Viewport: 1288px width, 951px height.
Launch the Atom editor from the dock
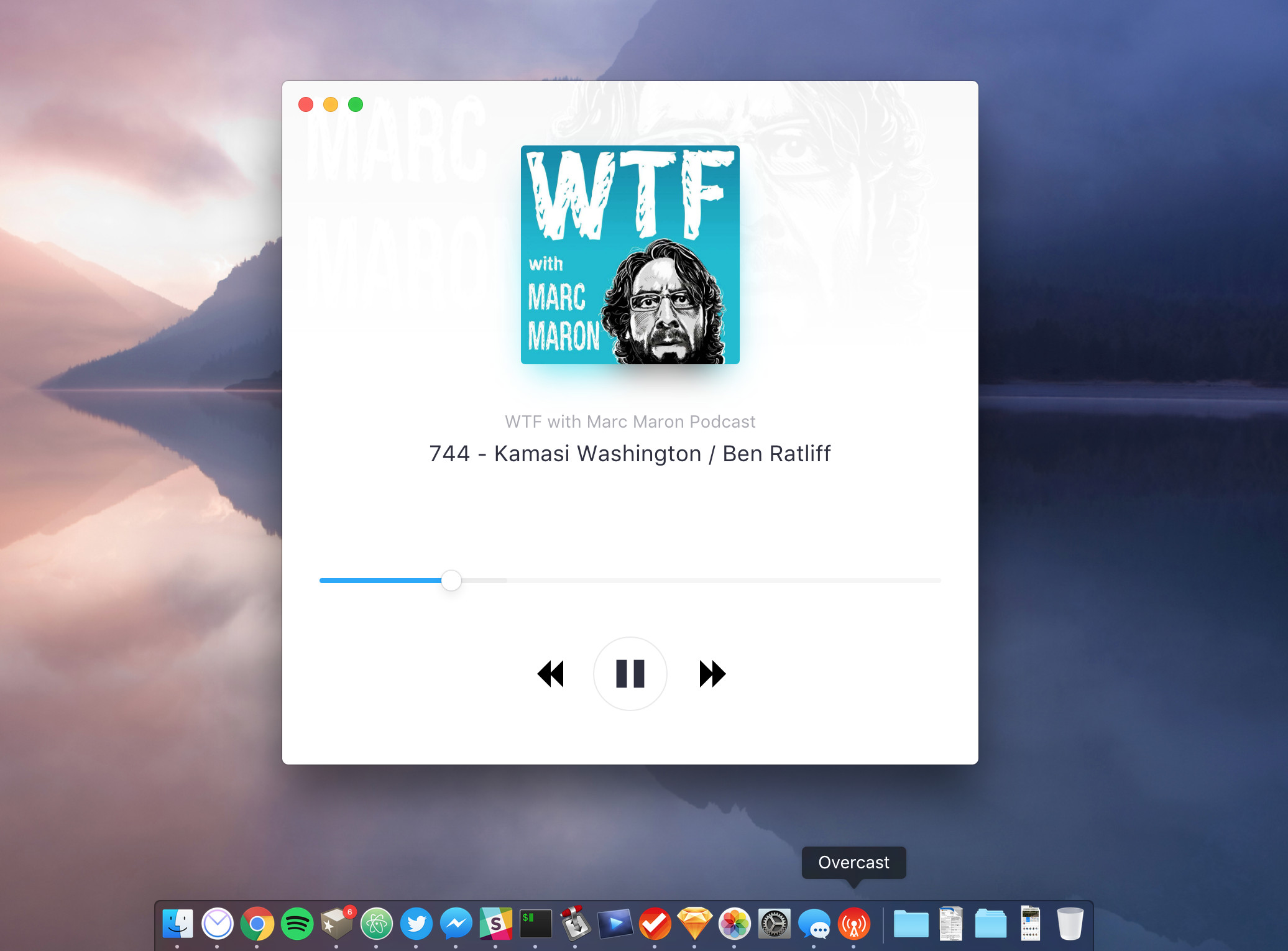377,924
